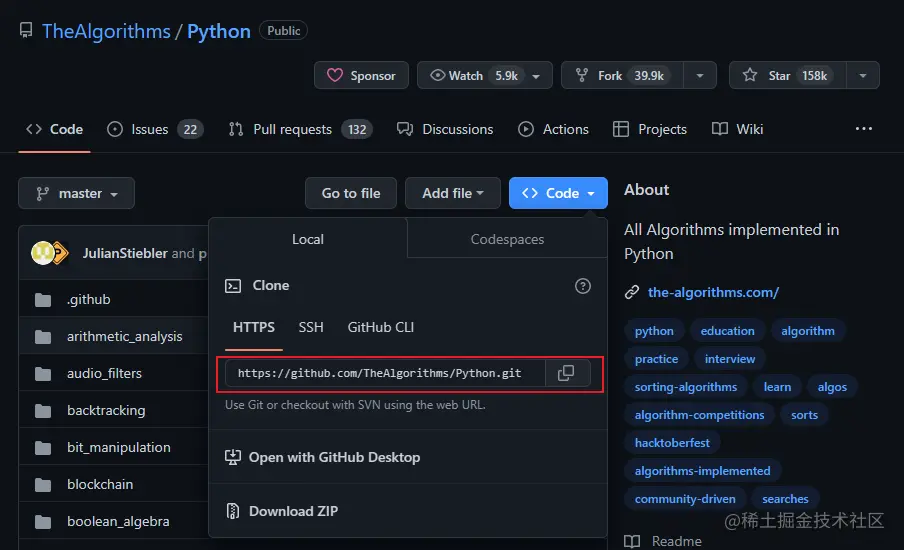Click the sorting-algorithms topic tag

coord(685,387)
